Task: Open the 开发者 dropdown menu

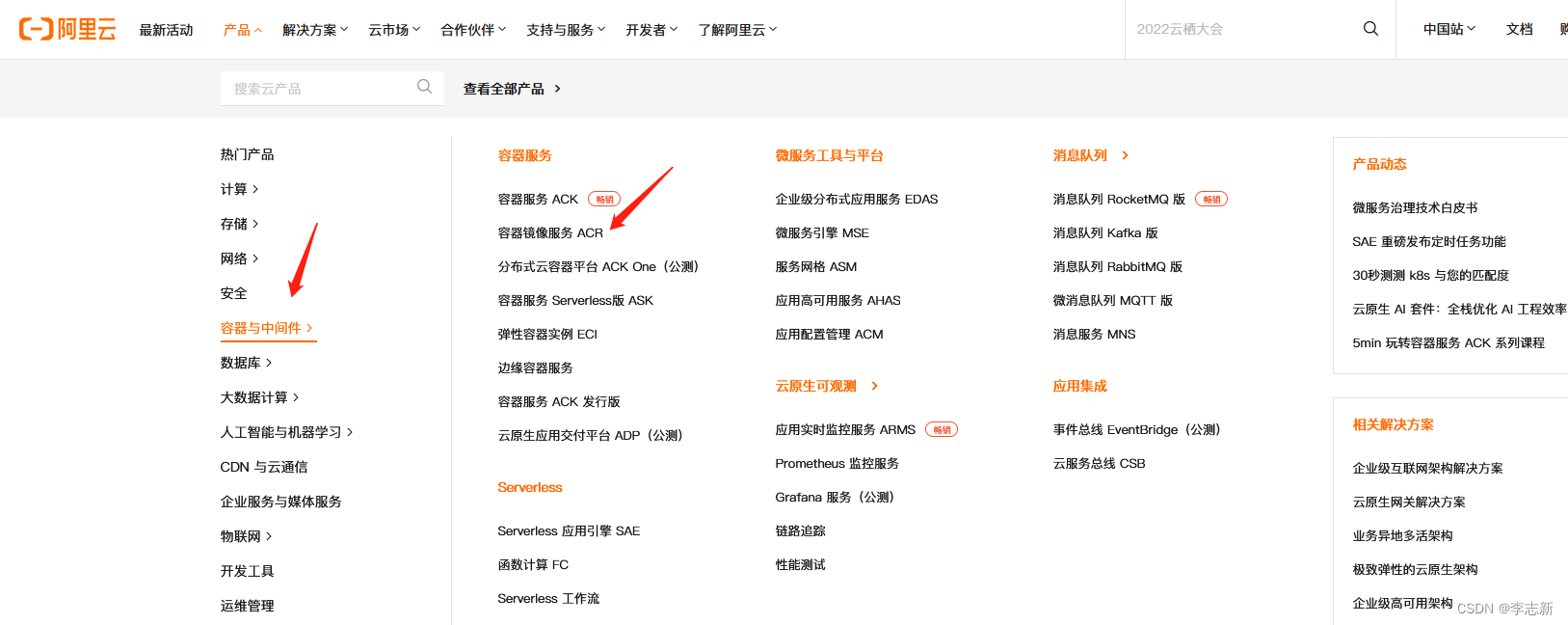Action: (651, 30)
